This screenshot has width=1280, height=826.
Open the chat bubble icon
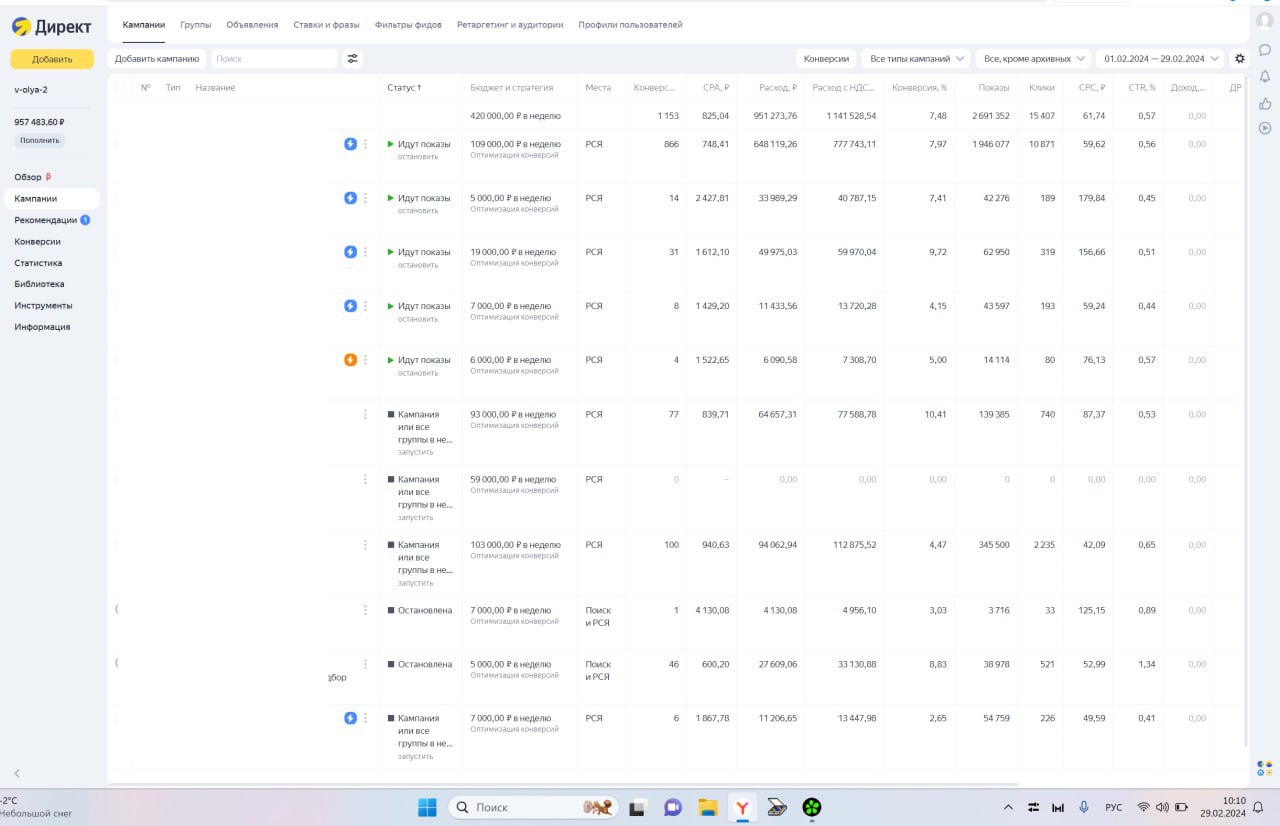[1265, 49]
